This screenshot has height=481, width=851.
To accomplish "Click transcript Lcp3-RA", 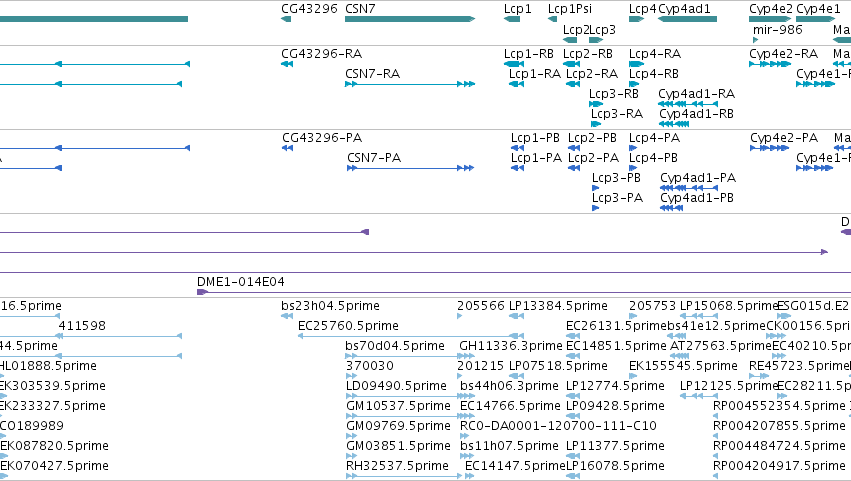I will (x=617, y=114).
